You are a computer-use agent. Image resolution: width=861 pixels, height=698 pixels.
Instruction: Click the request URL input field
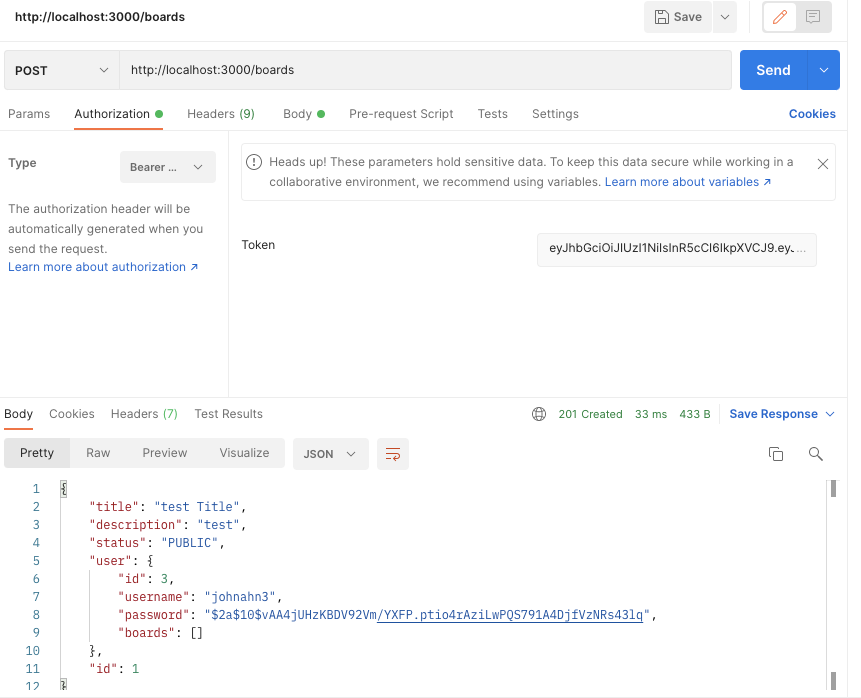coord(426,70)
